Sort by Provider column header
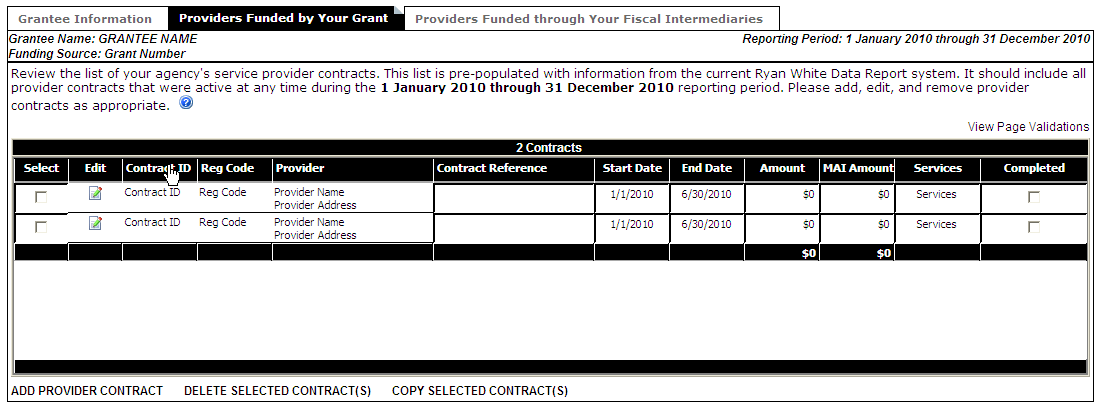 pyautogui.click(x=300, y=168)
